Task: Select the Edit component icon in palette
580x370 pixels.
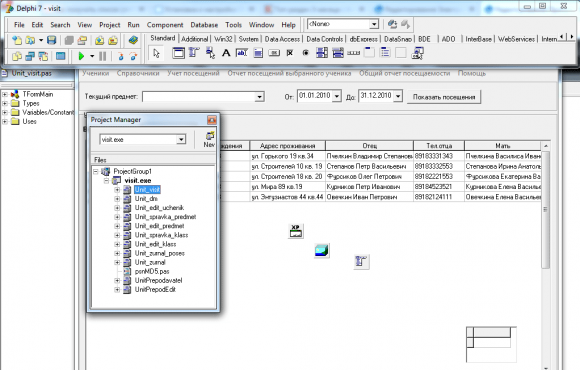Action: (x=242, y=53)
